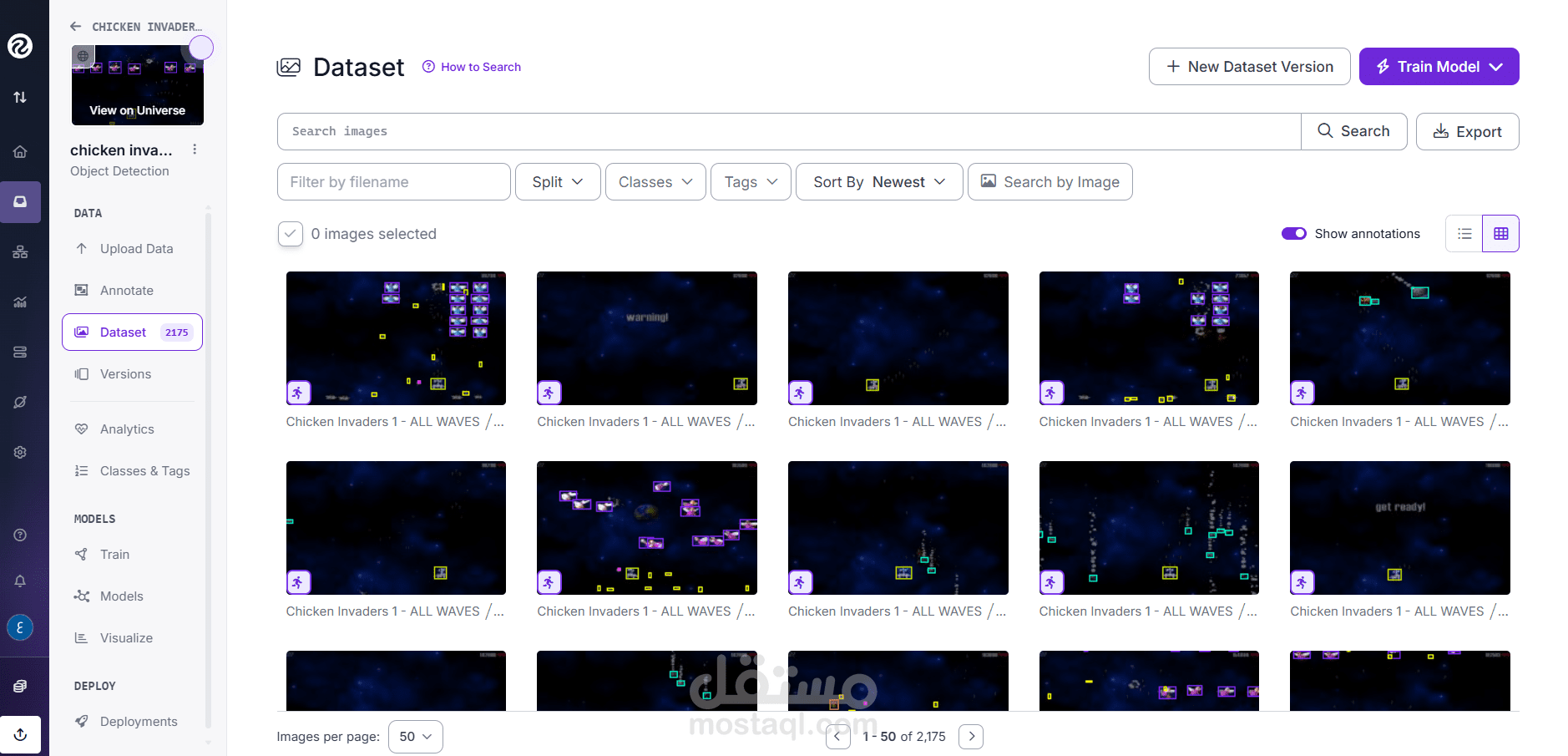Change images per page from 50
1568x756 pixels.
point(415,737)
